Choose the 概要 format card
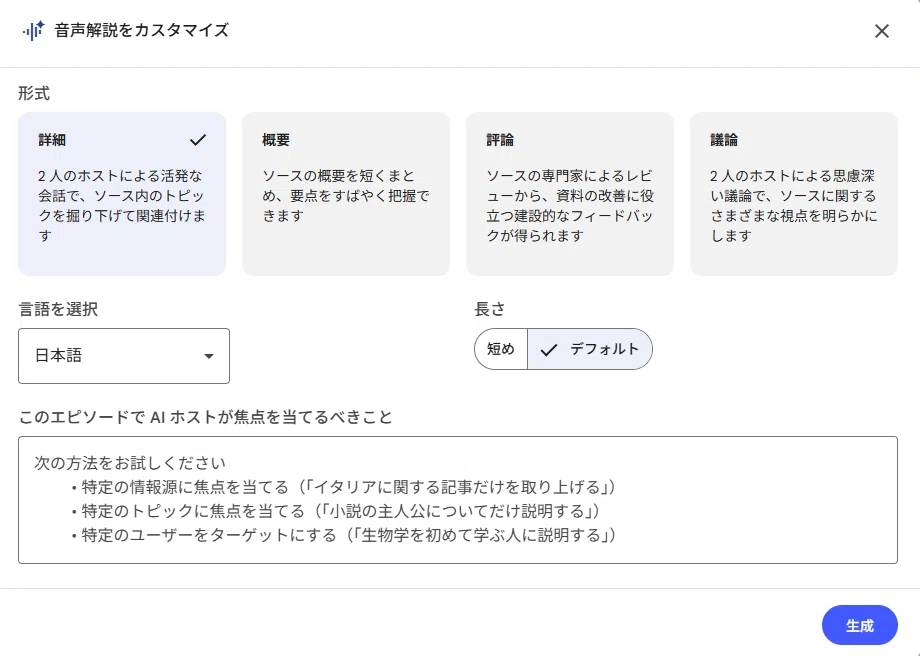The height and width of the screenshot is (656, 920). click(x=346, y=194)
